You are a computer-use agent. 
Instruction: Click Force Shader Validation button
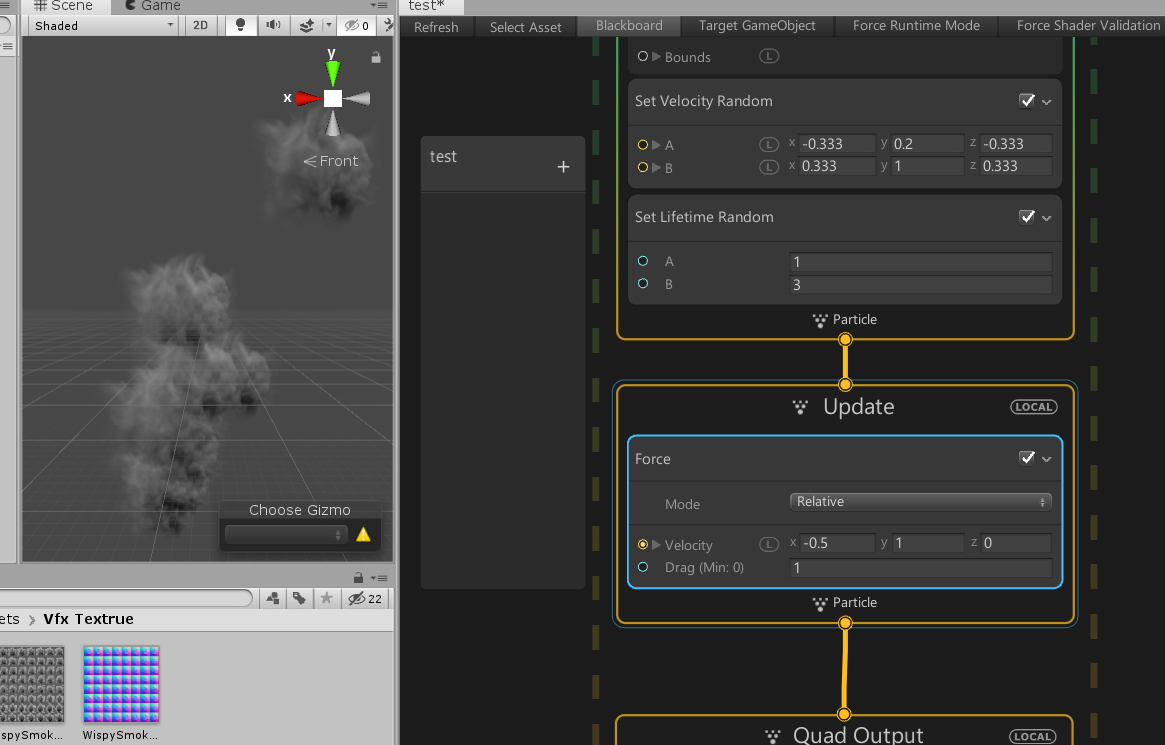tap(1088, 25)
